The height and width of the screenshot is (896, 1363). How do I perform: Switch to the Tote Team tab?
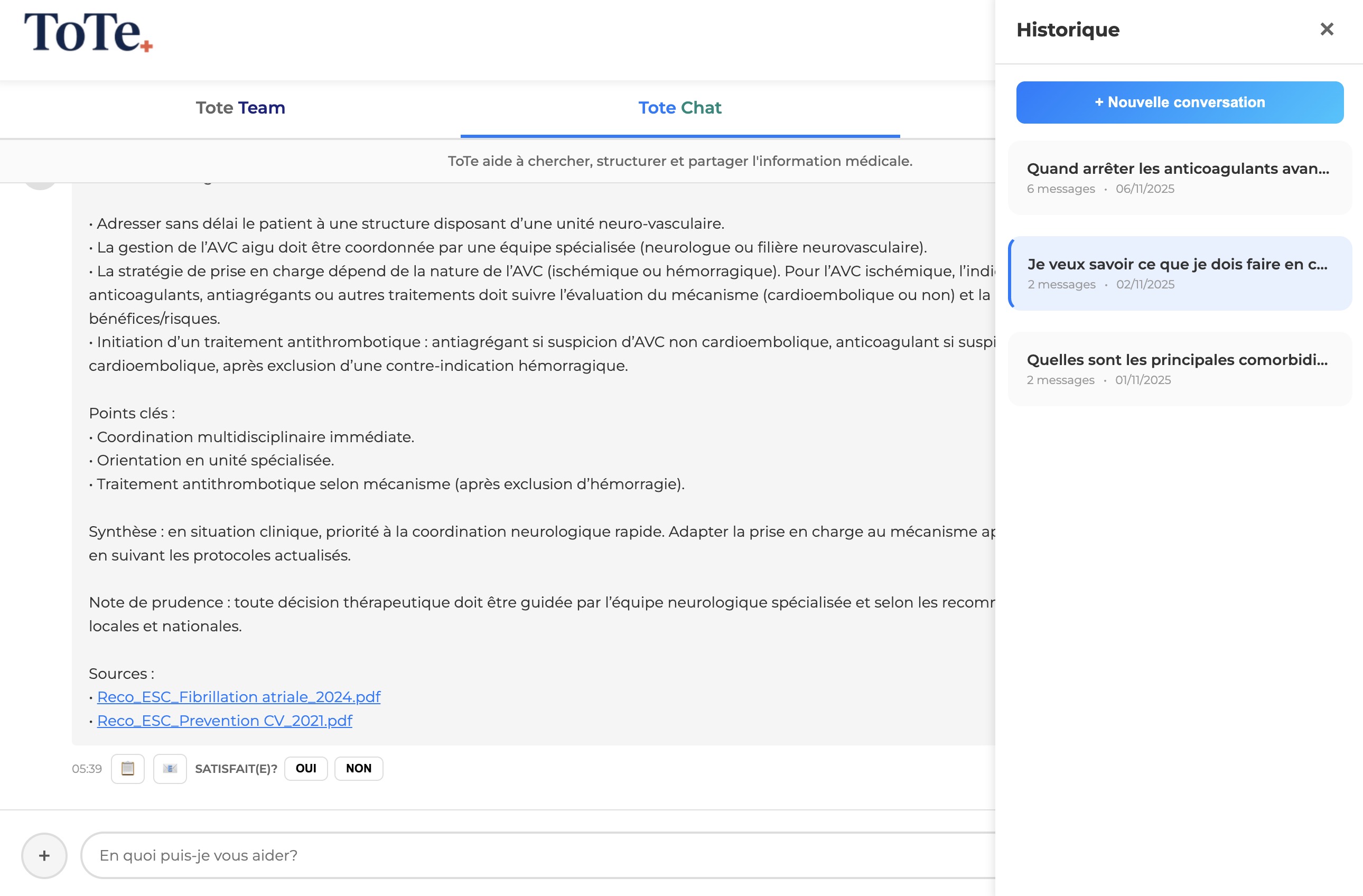tap(240, 108)
